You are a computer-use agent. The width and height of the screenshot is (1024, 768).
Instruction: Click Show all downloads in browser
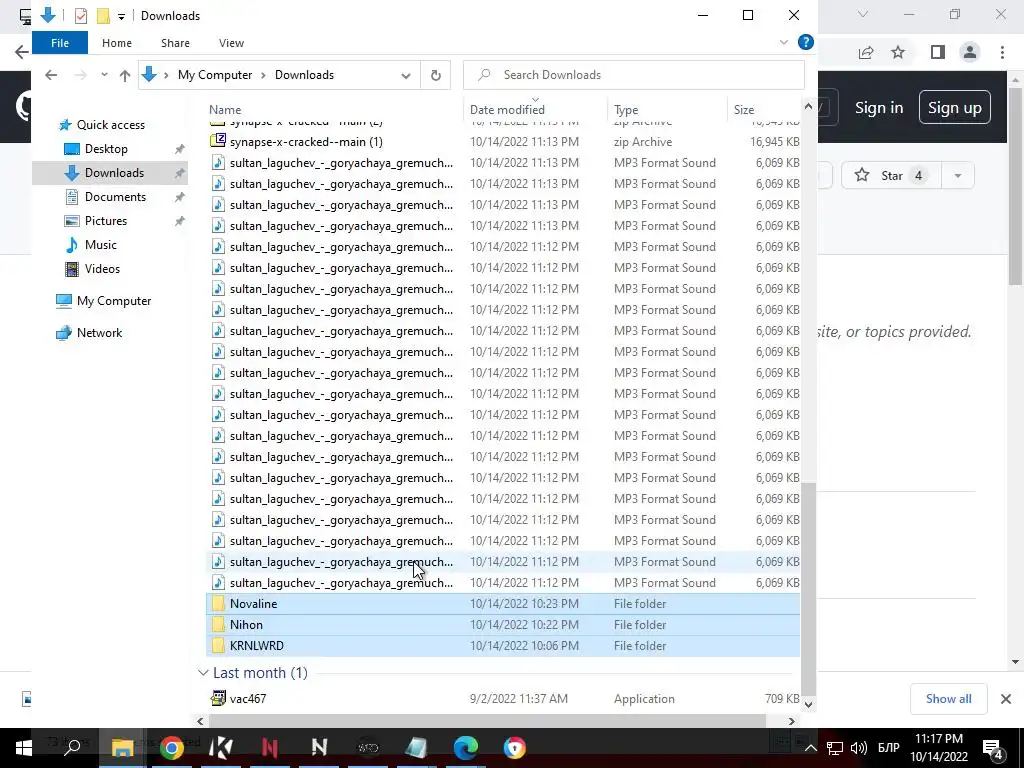tap(948, 699)
